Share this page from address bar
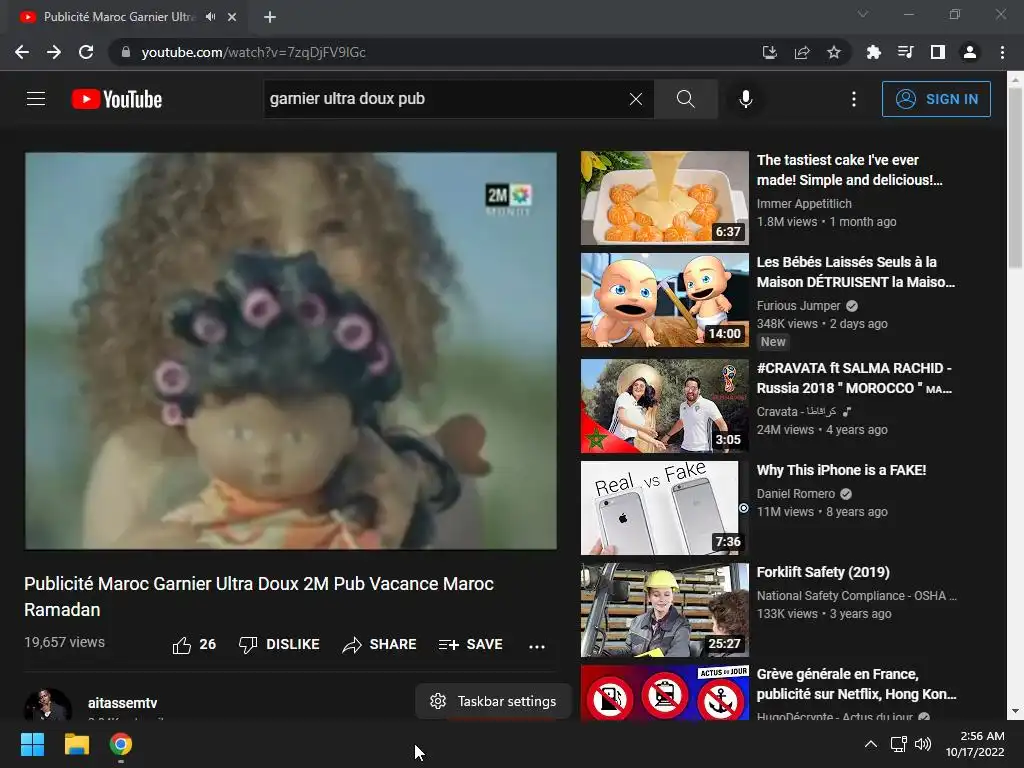Image resolution: width=1024 pixels, height=768 pixels. point(801,52)
